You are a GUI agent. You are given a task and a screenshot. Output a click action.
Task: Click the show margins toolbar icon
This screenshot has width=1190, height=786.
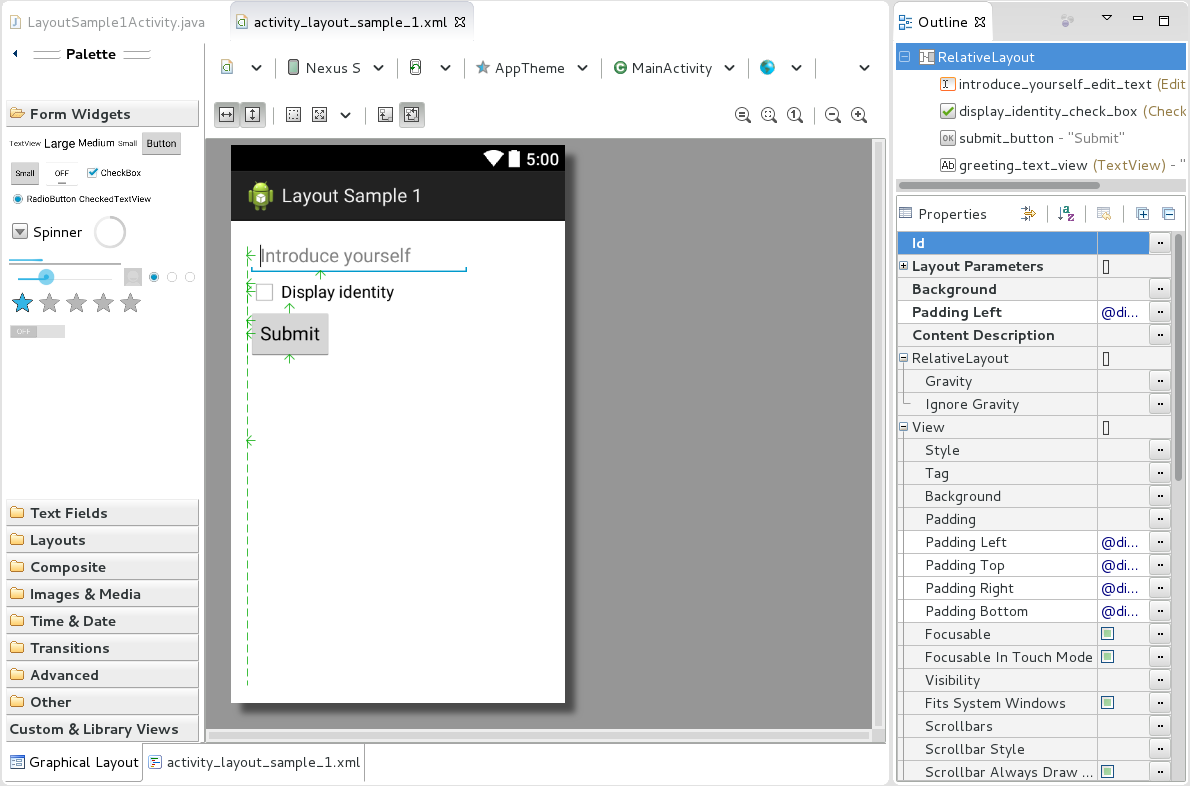[294, 115]
